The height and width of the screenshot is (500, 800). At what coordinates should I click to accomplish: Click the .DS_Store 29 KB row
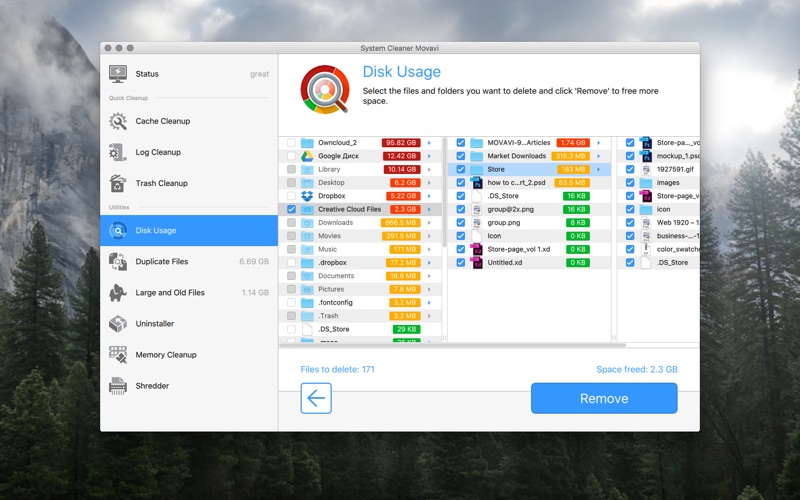(x=360, y=329)
